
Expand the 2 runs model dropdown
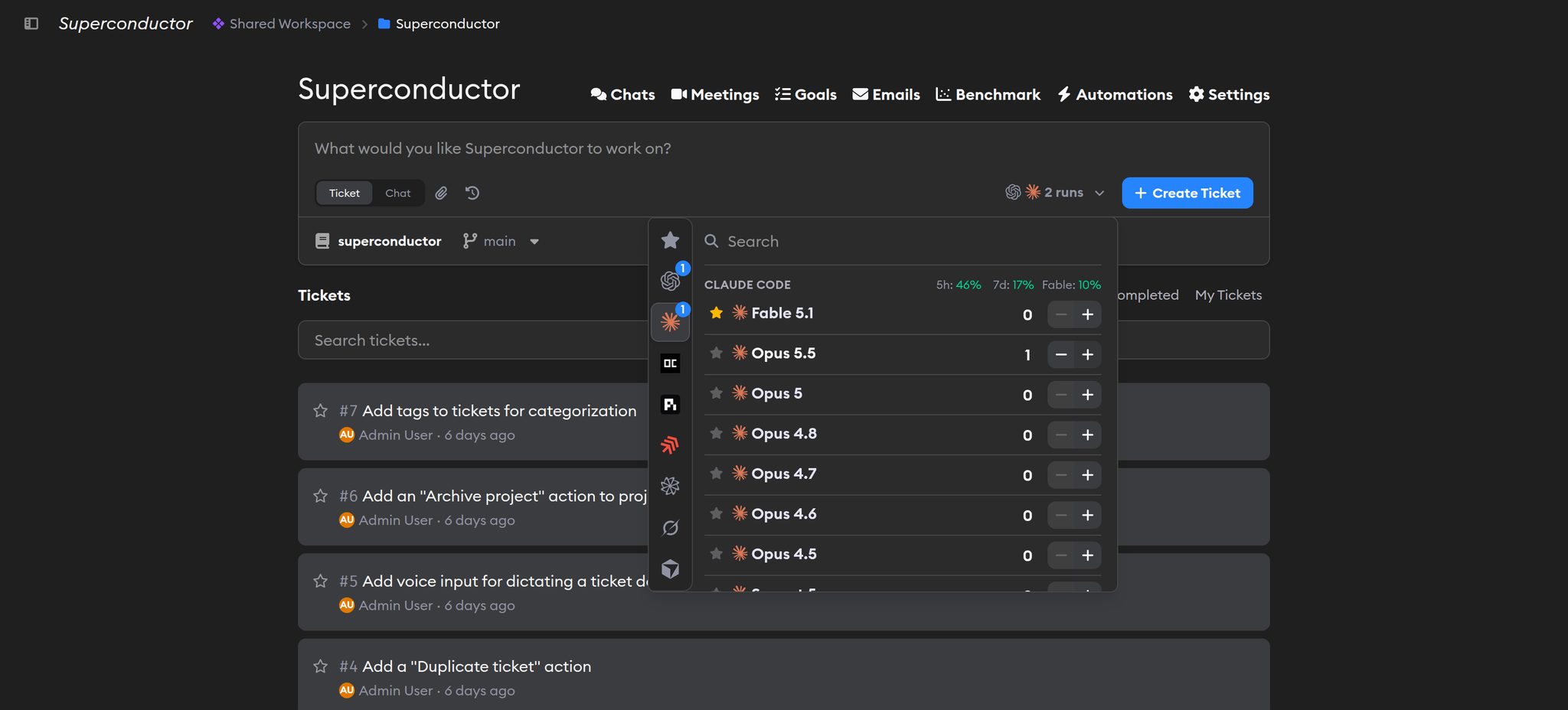click(1055, 193)
